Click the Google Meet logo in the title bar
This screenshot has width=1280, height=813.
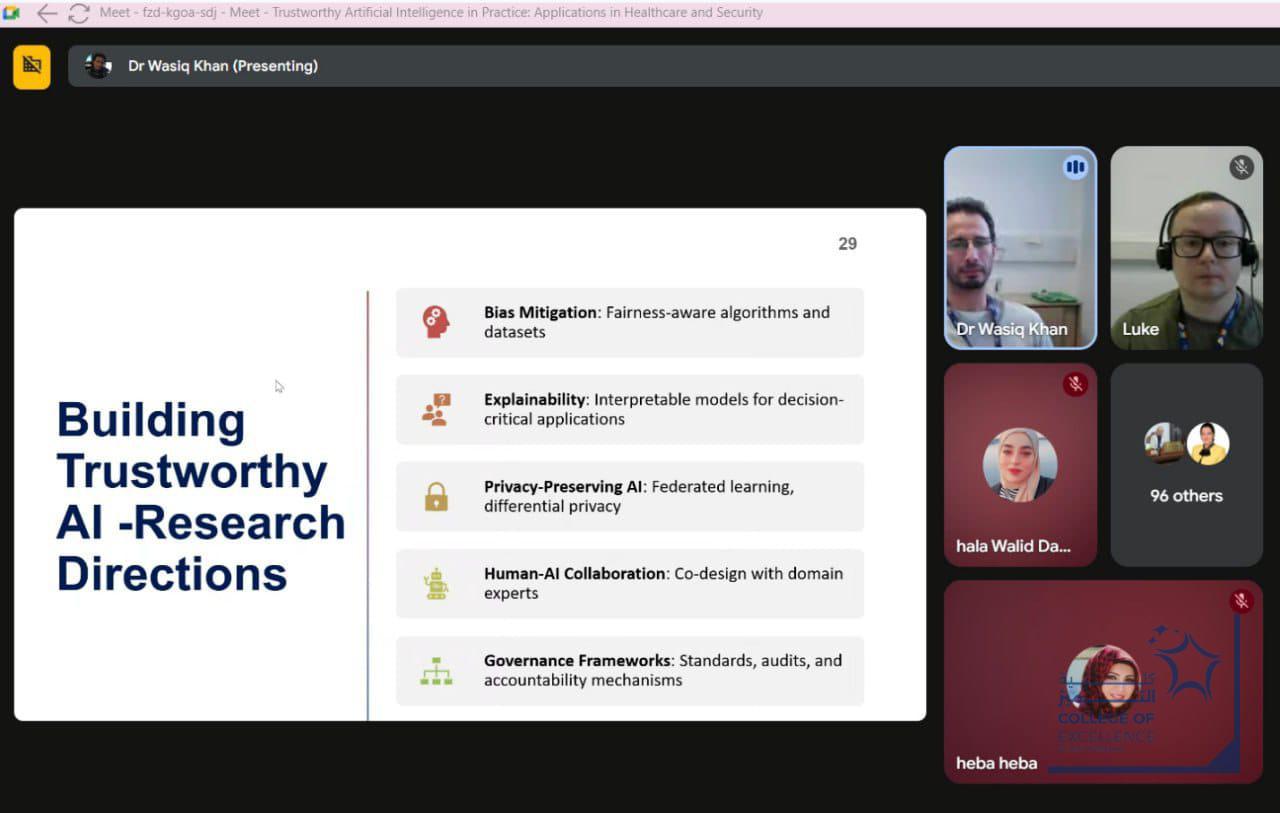click(12, 13)
